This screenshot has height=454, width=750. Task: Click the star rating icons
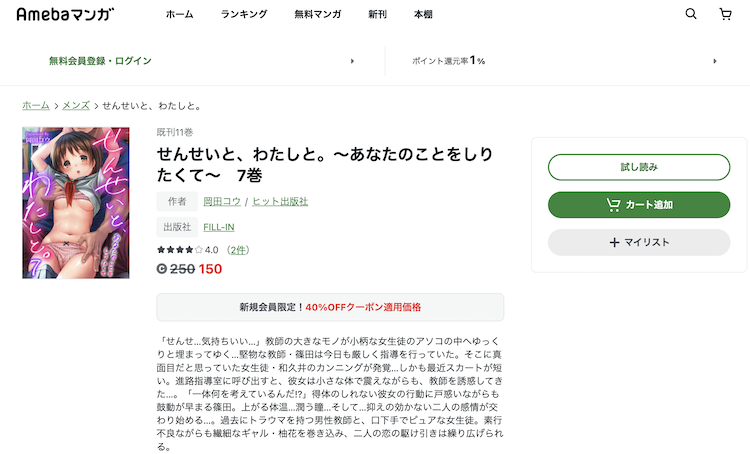coord(180,250)
